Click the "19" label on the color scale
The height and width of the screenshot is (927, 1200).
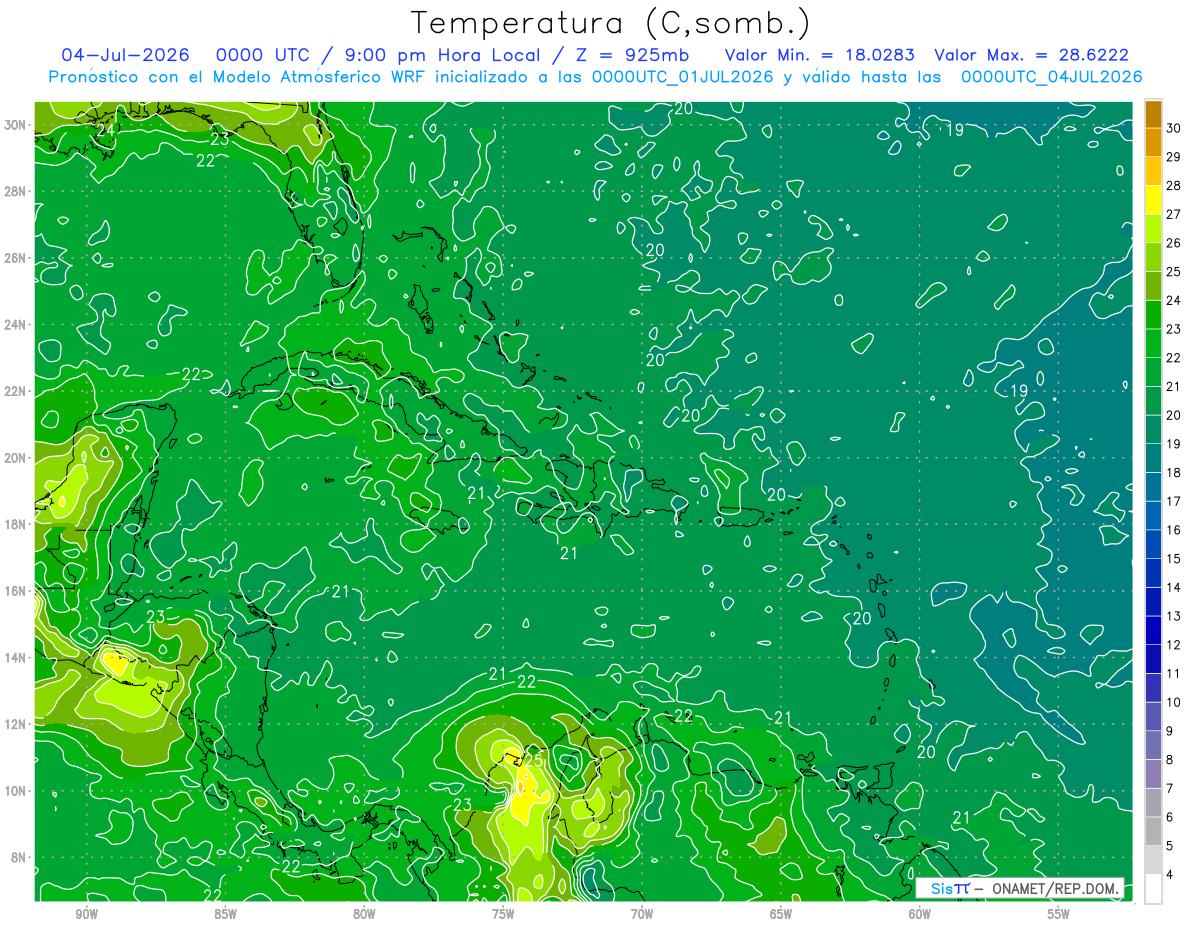tap(1174, 444)
